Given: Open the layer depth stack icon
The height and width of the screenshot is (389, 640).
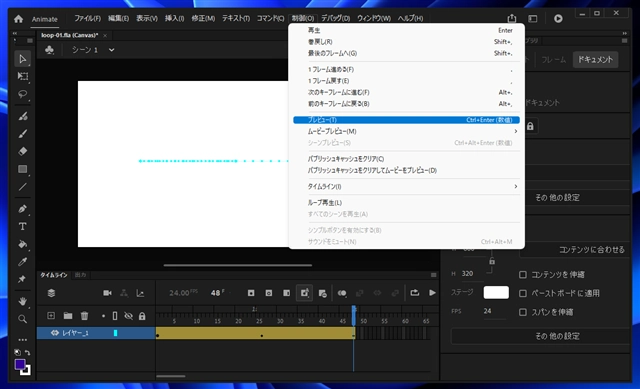Looking at the screenshot, I should point(51,293).
